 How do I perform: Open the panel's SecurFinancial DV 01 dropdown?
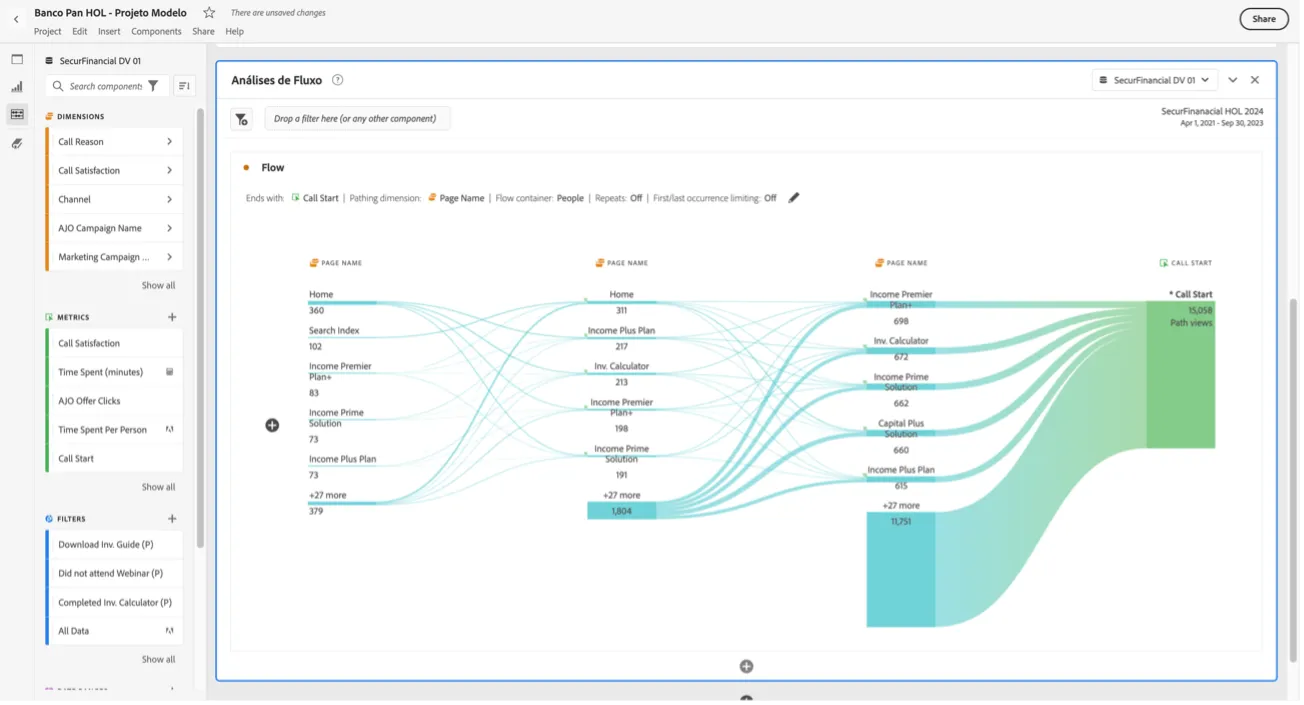pos(1154,80)
